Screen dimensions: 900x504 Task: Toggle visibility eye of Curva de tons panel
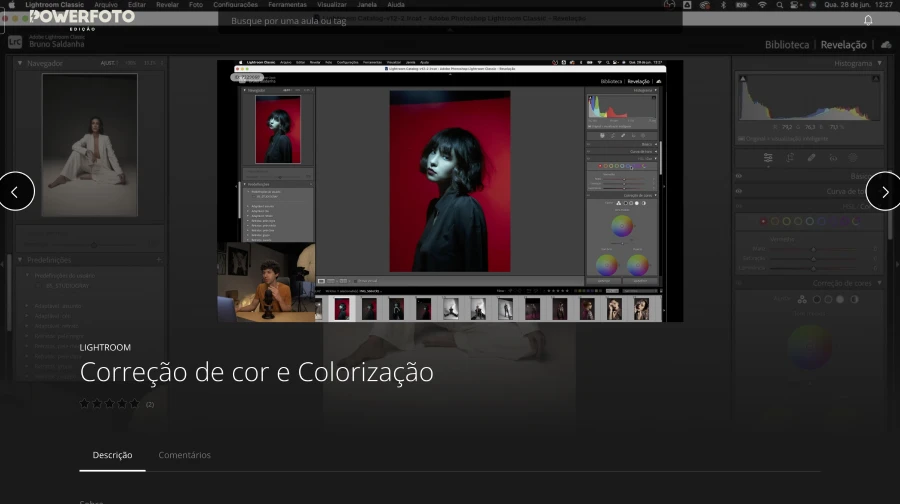(739, 191)
